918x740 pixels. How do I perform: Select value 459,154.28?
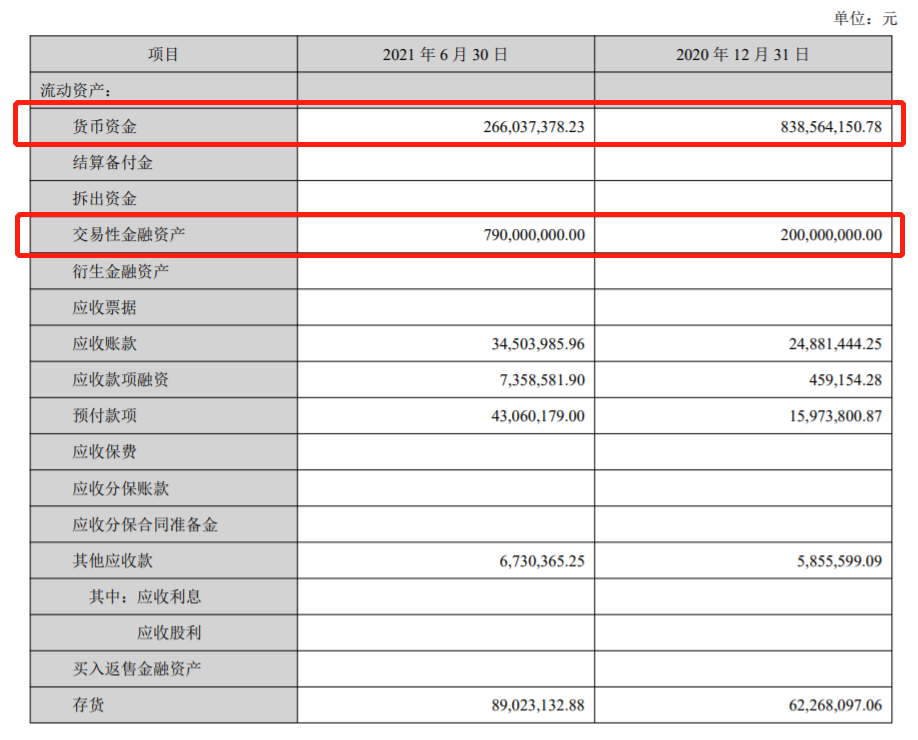[x=845, y=380]
